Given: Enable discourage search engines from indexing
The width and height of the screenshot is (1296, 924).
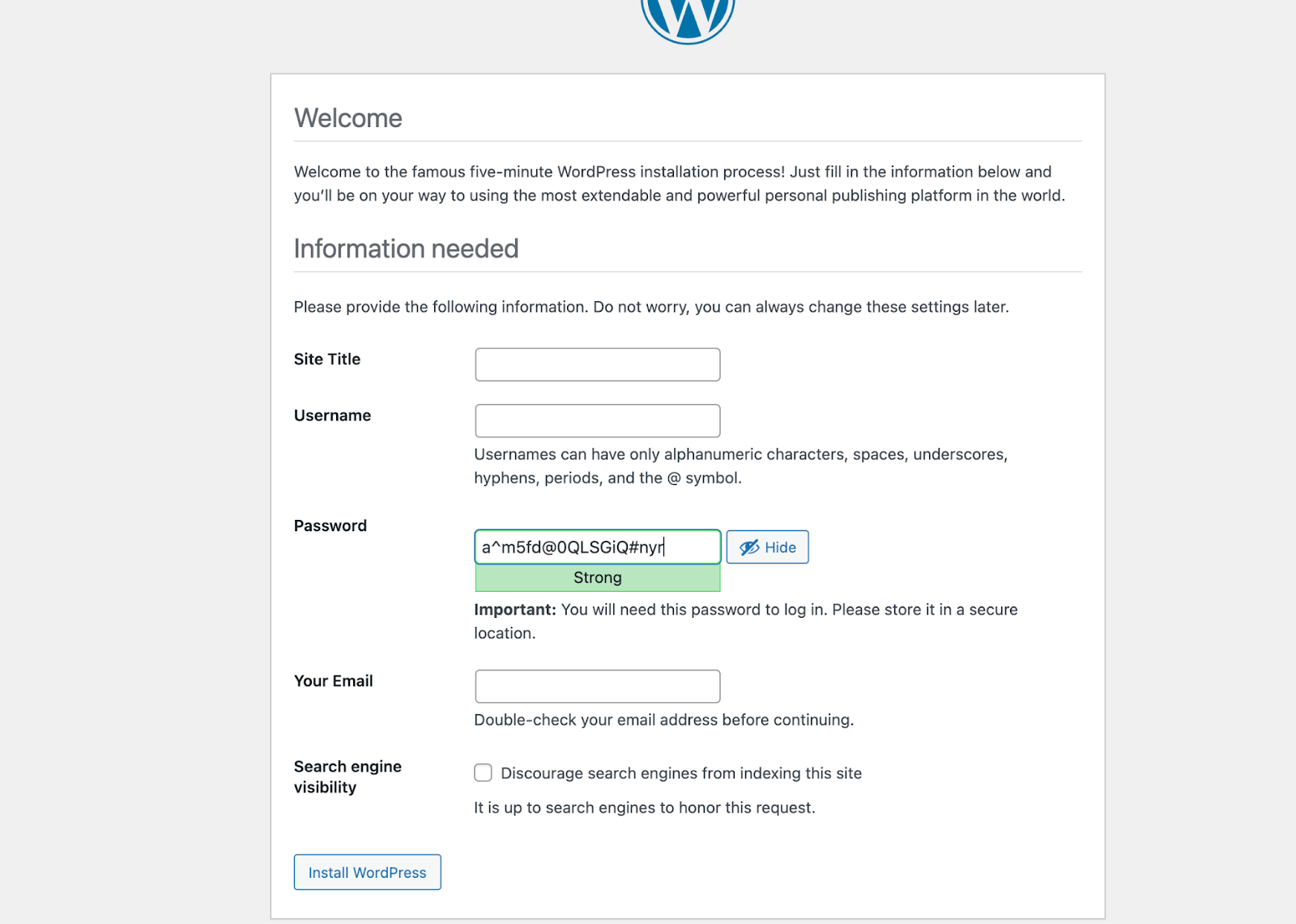Looking at the screenshot, I should [x=483, y=773].
